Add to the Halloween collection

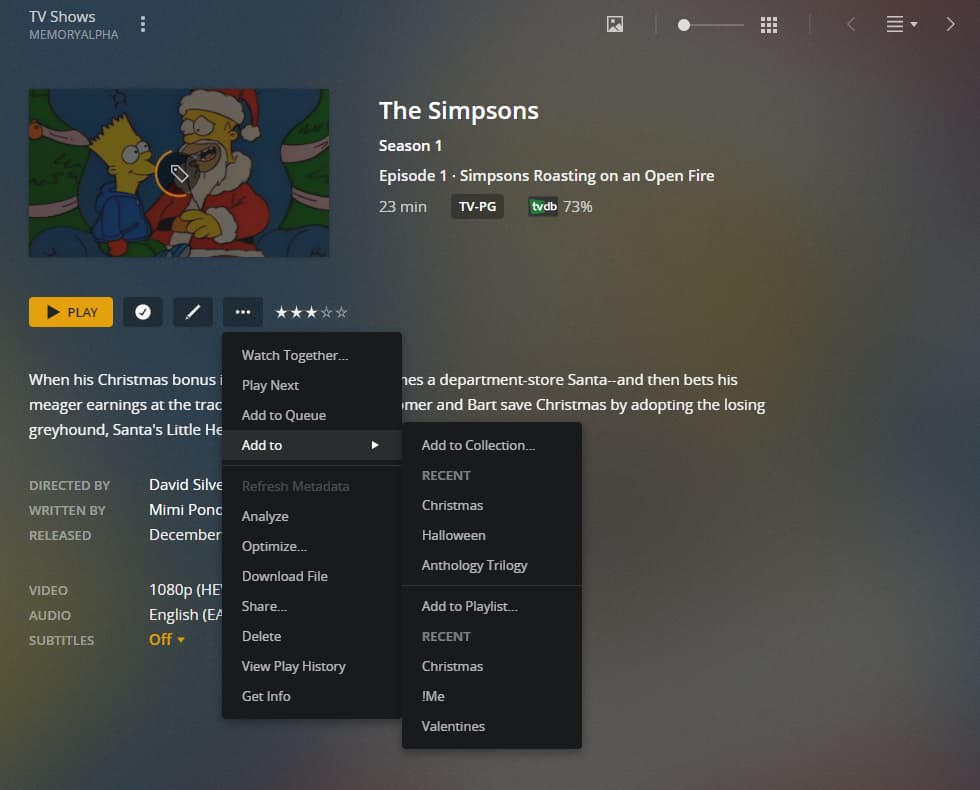pyautogui.click(x=492, y=535)
